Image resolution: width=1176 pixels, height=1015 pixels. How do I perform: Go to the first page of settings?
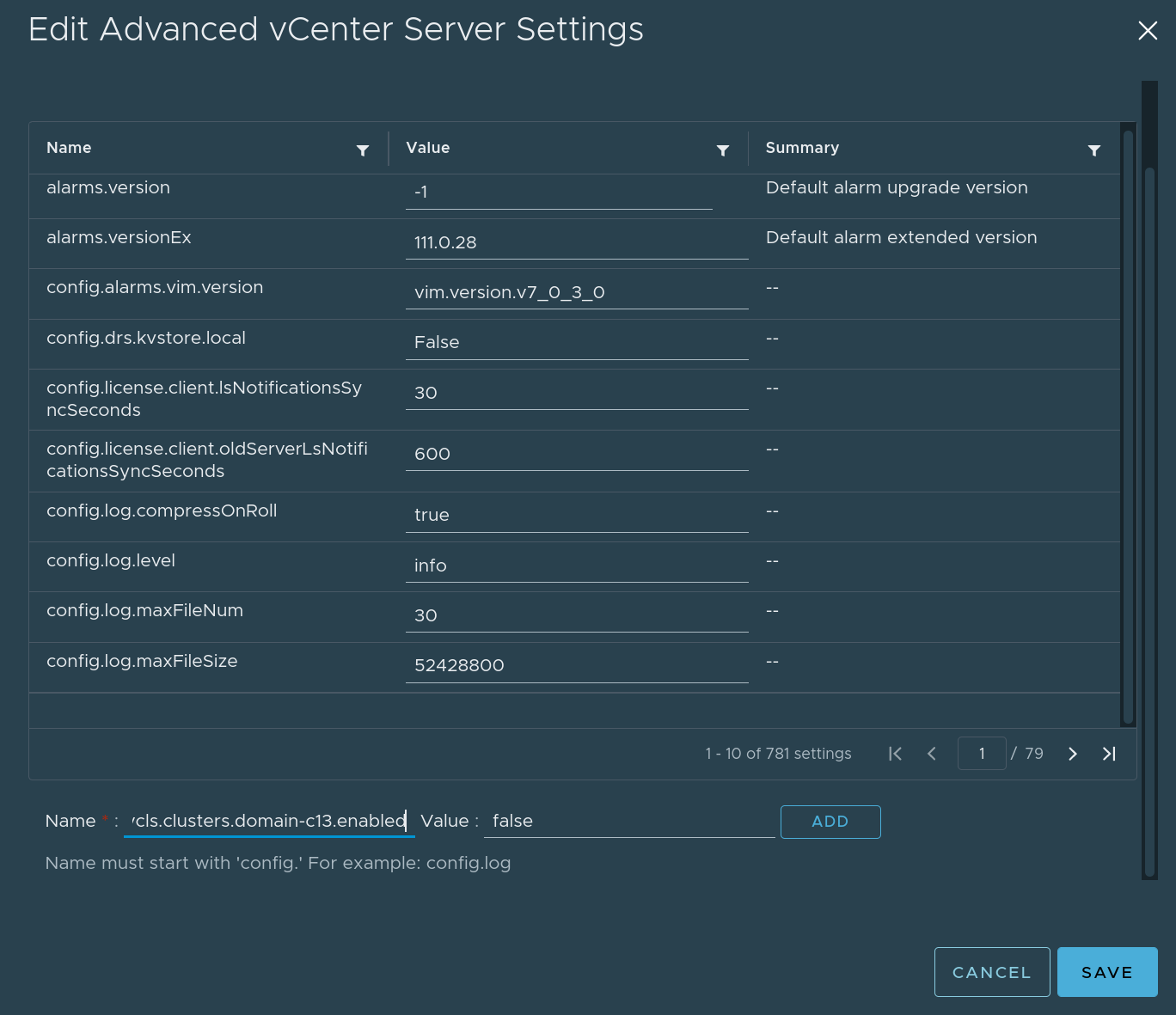[x=895, y=754]
